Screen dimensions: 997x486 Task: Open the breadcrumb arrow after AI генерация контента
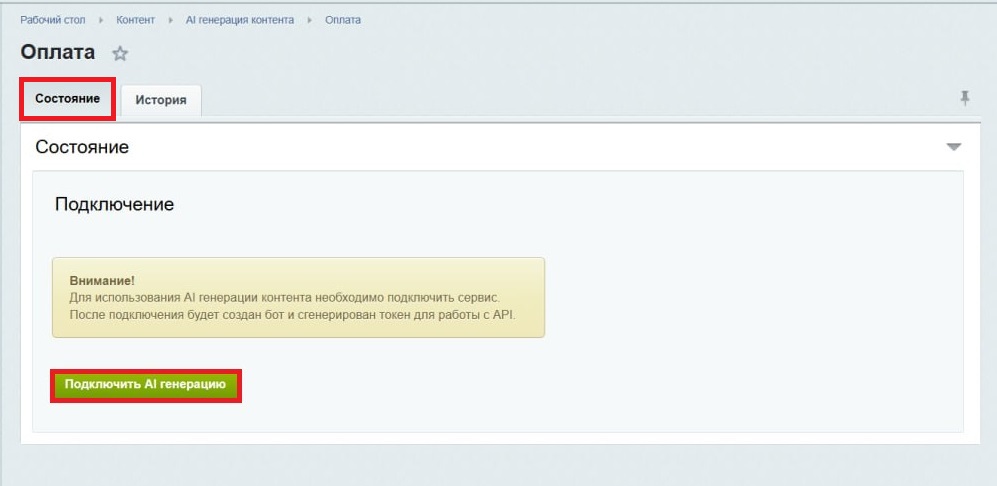click(x=310, y=20)
